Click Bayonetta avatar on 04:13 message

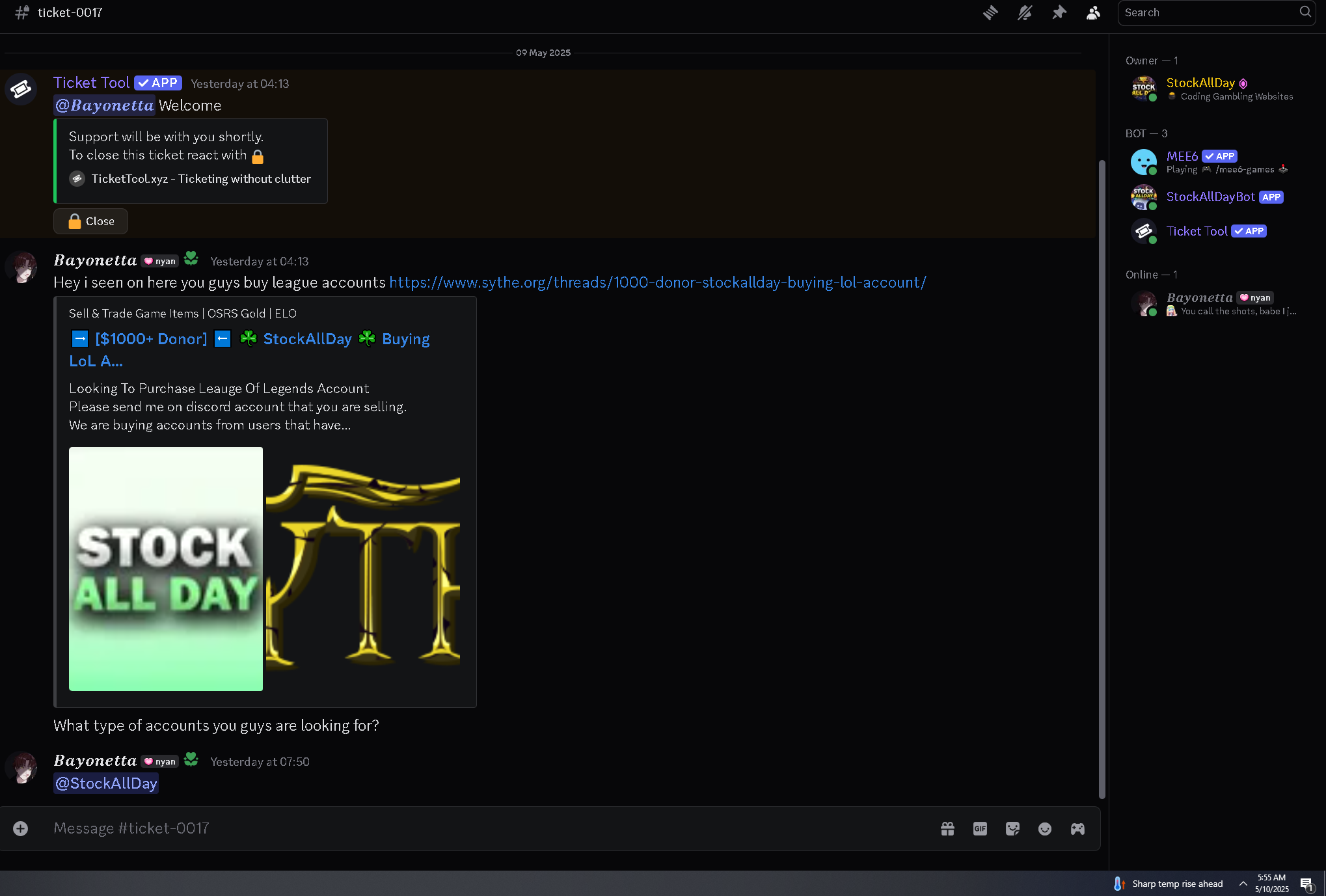[x=22, y=267]
